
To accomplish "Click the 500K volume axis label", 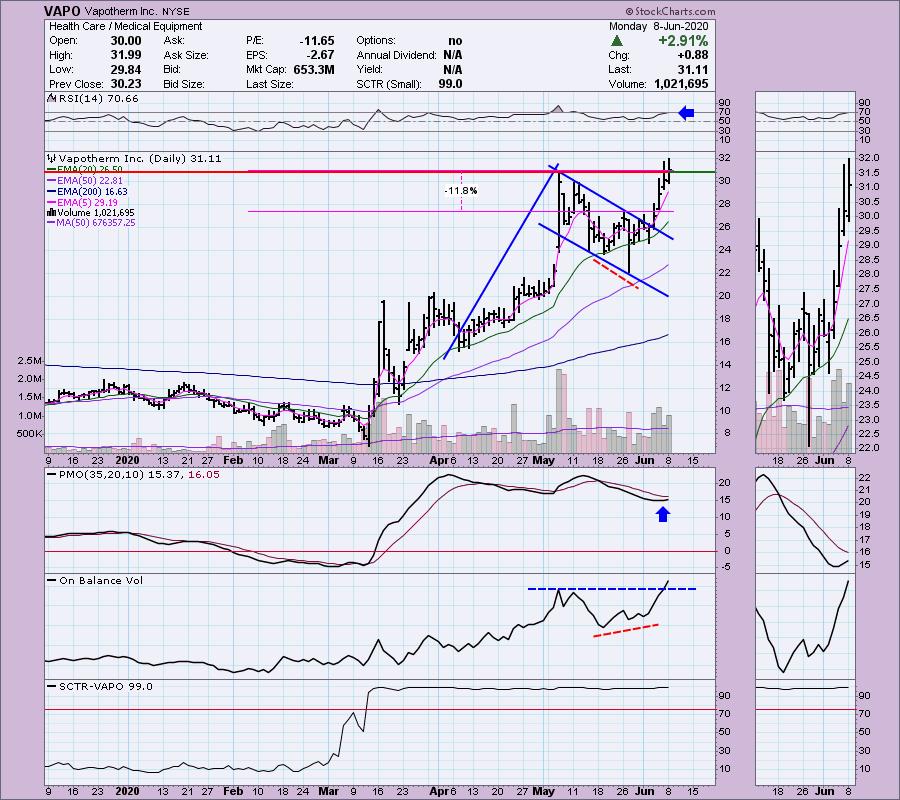I will (x=29, y=433).
